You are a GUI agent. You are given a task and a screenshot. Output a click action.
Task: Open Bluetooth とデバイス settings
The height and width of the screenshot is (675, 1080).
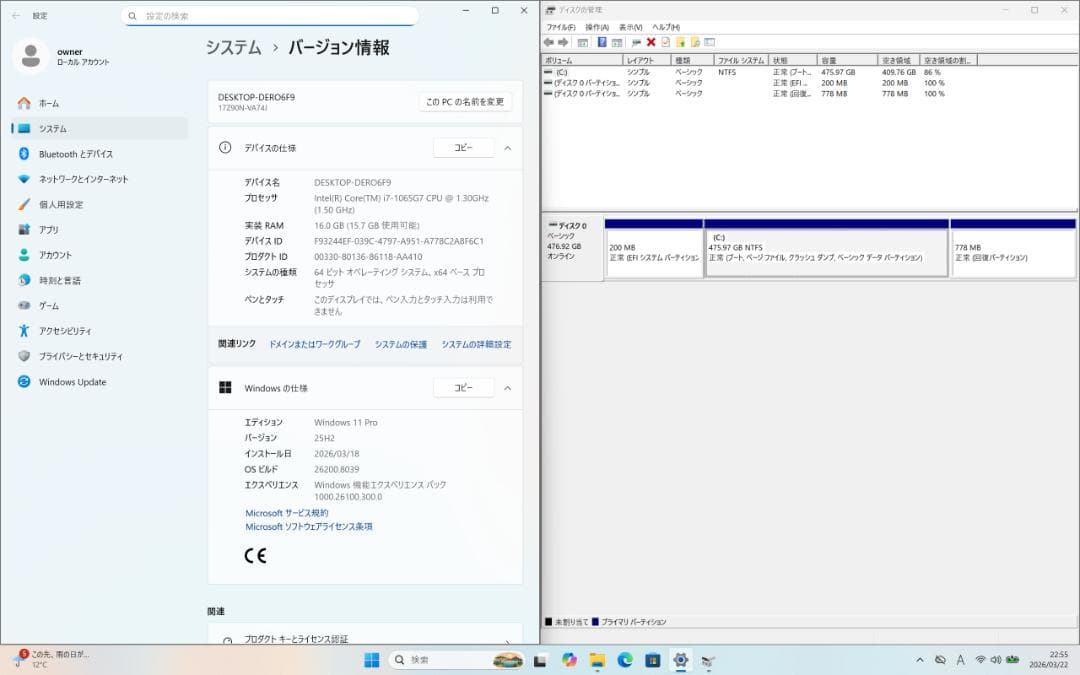point(100,154)
